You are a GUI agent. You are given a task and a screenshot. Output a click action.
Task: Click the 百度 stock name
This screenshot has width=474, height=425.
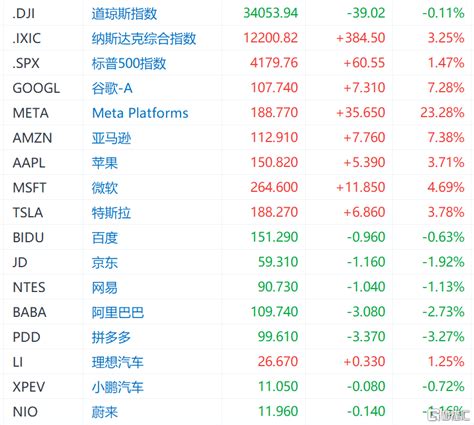pyautogui.click(x=105, y=238)
